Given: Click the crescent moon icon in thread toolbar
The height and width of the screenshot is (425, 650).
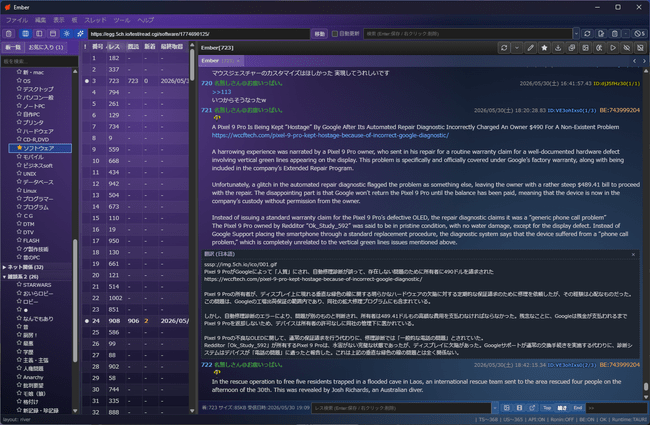Looking at the screenshot, I should tap(599, 48).
